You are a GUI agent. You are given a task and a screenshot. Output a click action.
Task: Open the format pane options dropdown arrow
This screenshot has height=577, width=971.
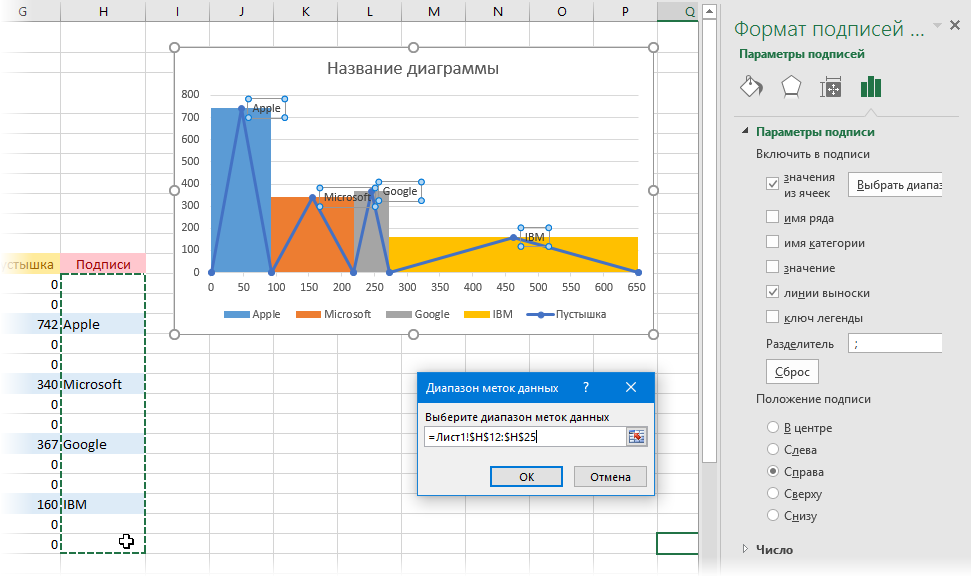[x=937, y=25]
